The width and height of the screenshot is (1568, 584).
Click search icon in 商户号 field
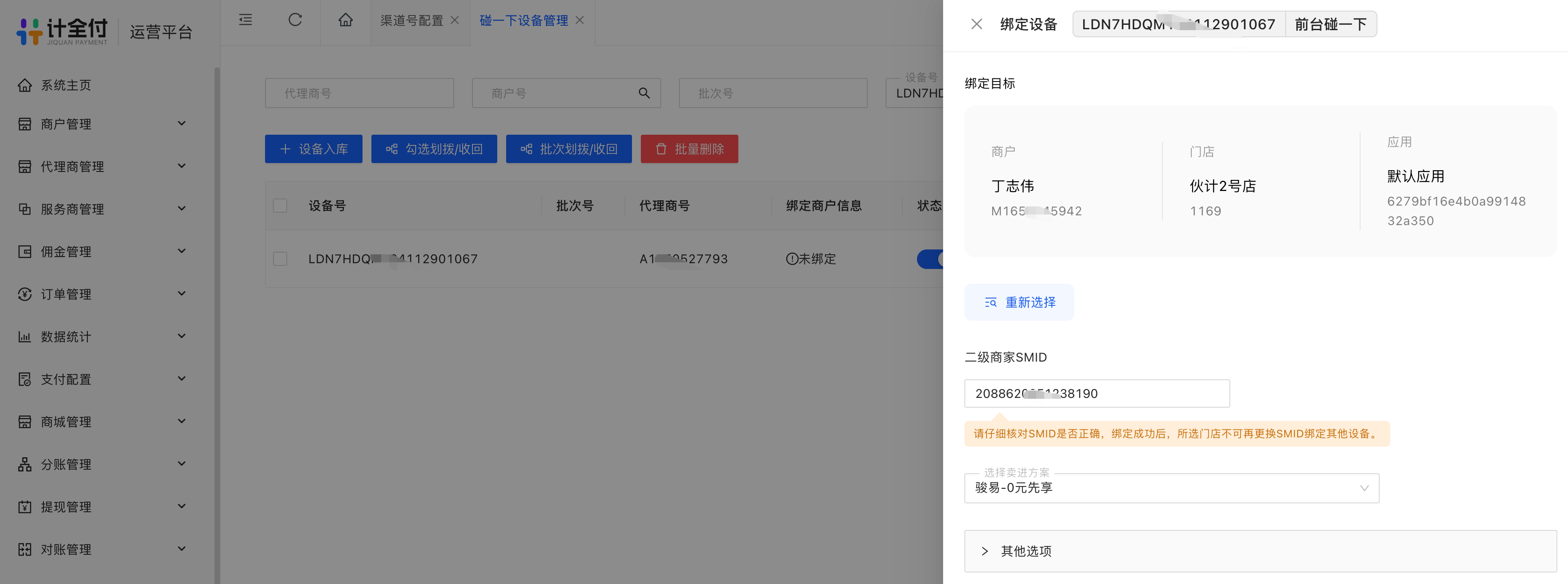[644, 93]
